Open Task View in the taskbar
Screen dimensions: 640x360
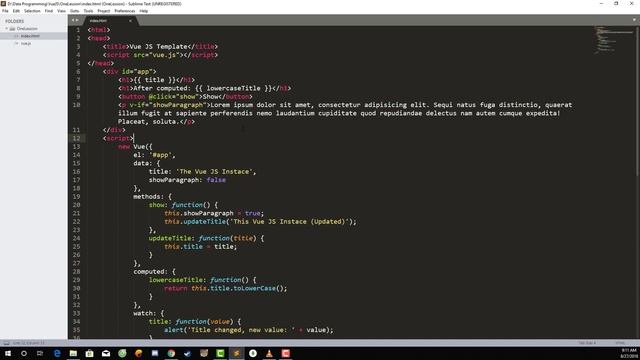click(40, 353)
